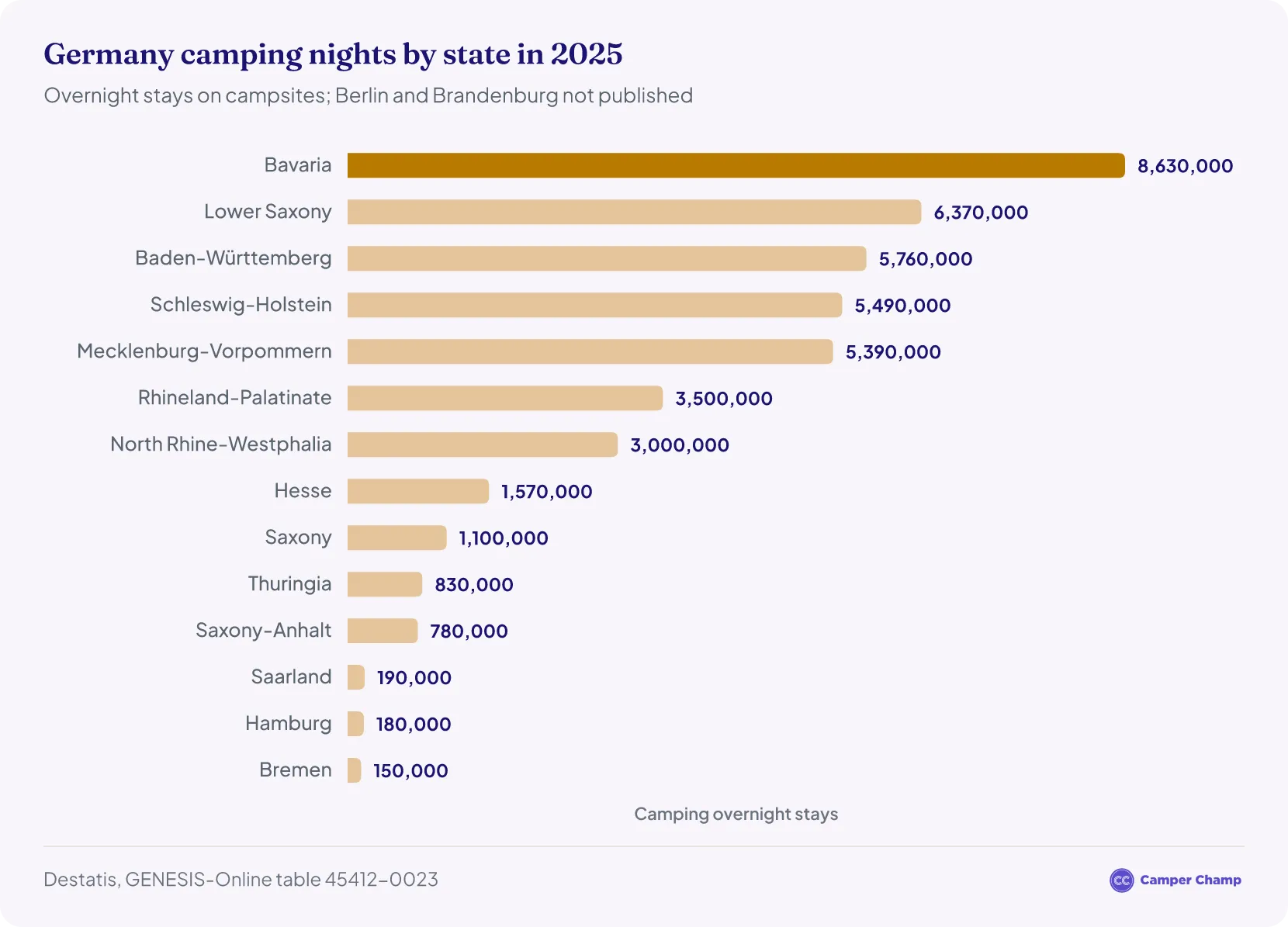1288x927 pixels.
Task: Click the value 180,000
Action: (414, 725)
